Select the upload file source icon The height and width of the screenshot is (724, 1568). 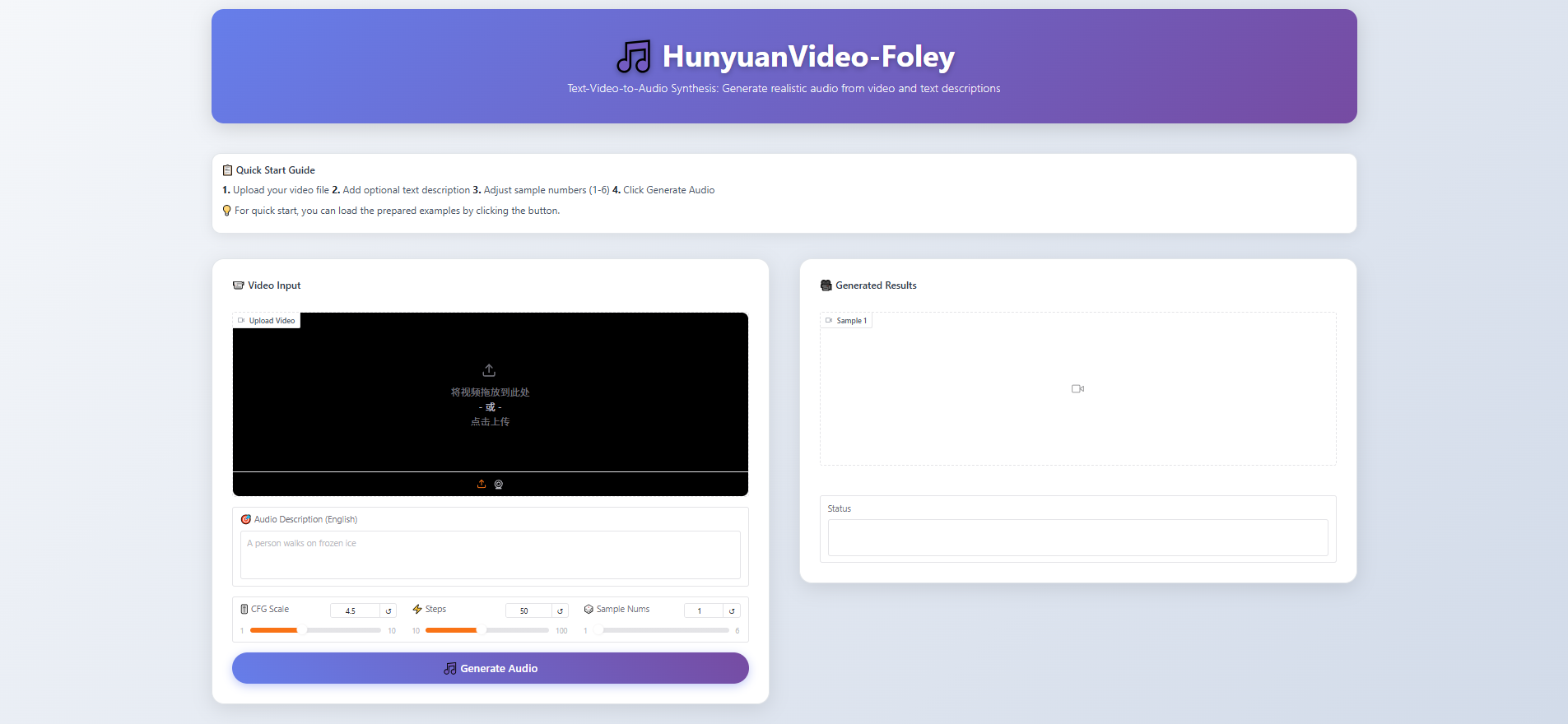tap(482, 484)
